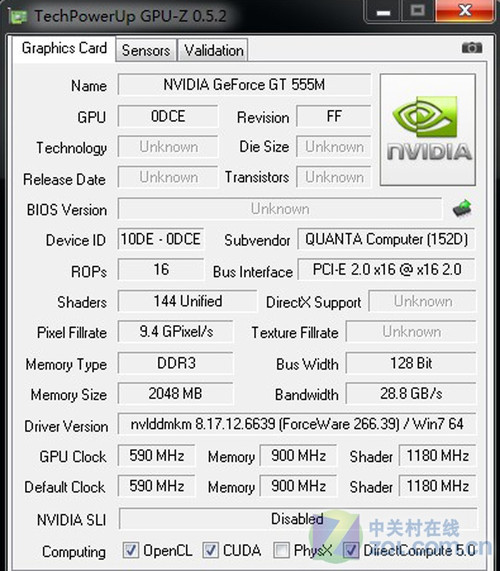This screenshot has height=571, width=500.
Task: Click the Name field showing GeForce GT 555M
Action: pyautogui.click(x=244, y=85)
